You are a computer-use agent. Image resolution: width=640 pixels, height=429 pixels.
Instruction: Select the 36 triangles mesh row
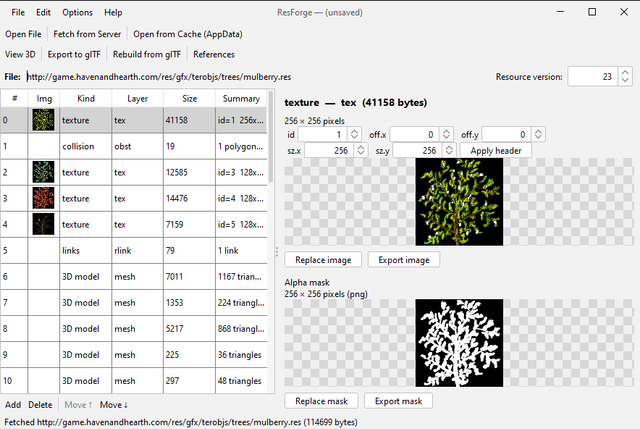pos(134,355)
